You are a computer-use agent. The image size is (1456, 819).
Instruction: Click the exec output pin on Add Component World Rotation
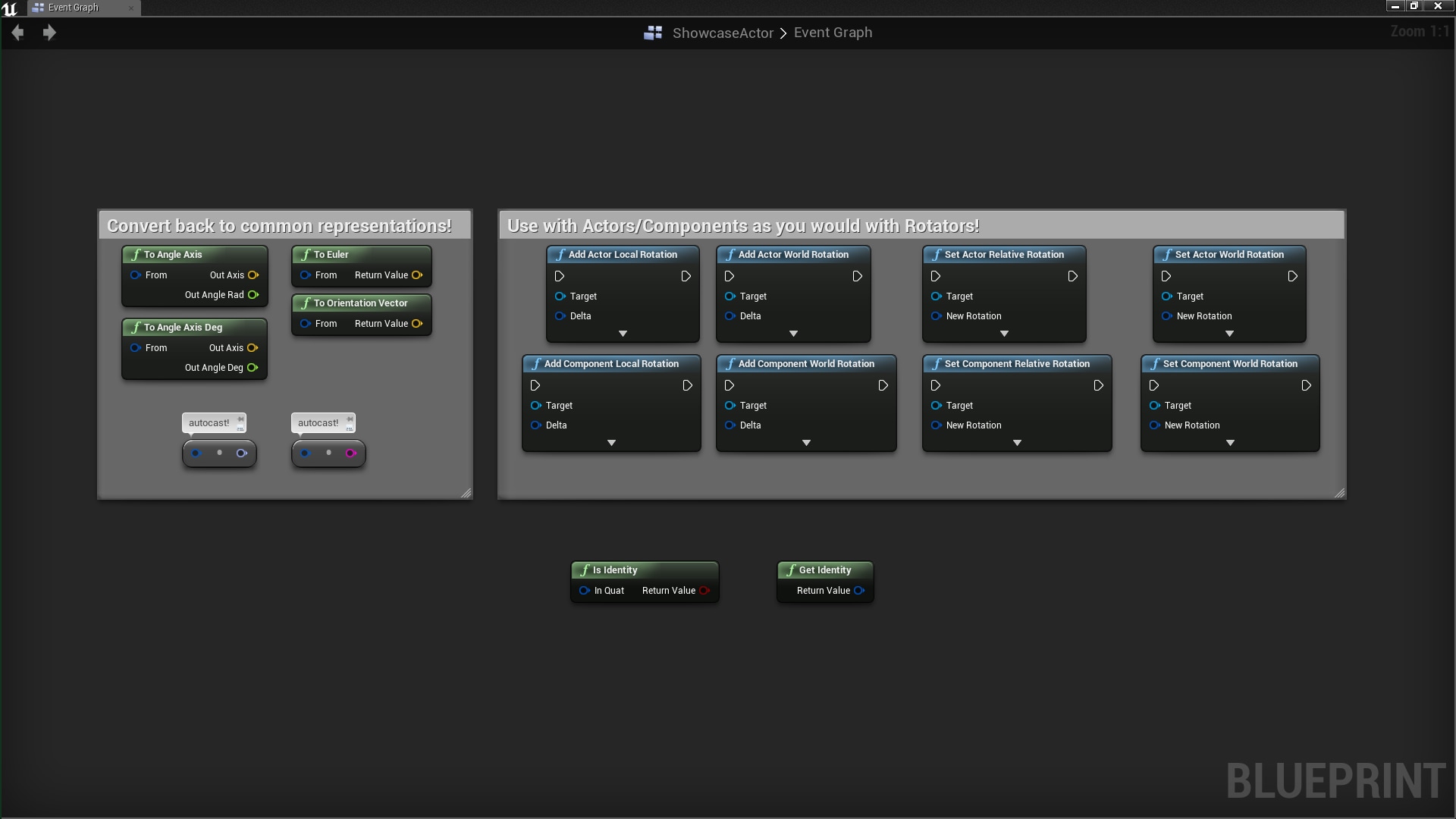tap(882, 386)
